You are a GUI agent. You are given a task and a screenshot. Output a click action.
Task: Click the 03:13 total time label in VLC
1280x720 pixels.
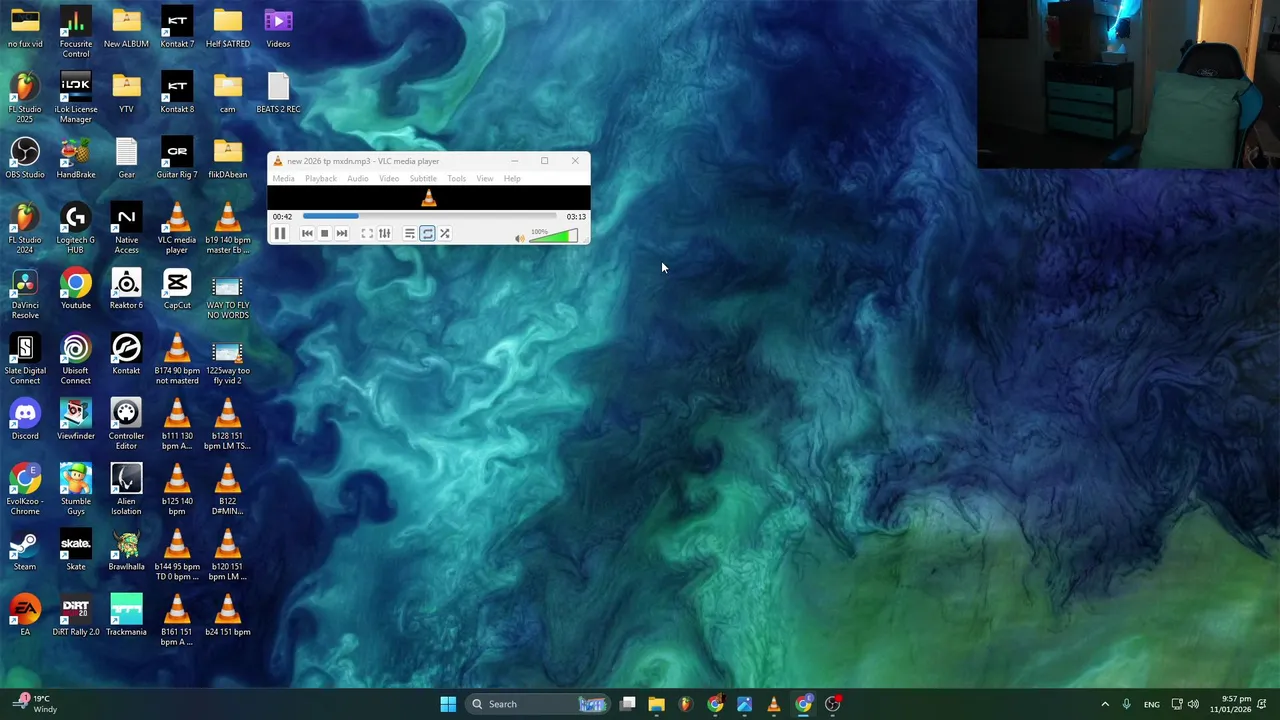(576, 216)
